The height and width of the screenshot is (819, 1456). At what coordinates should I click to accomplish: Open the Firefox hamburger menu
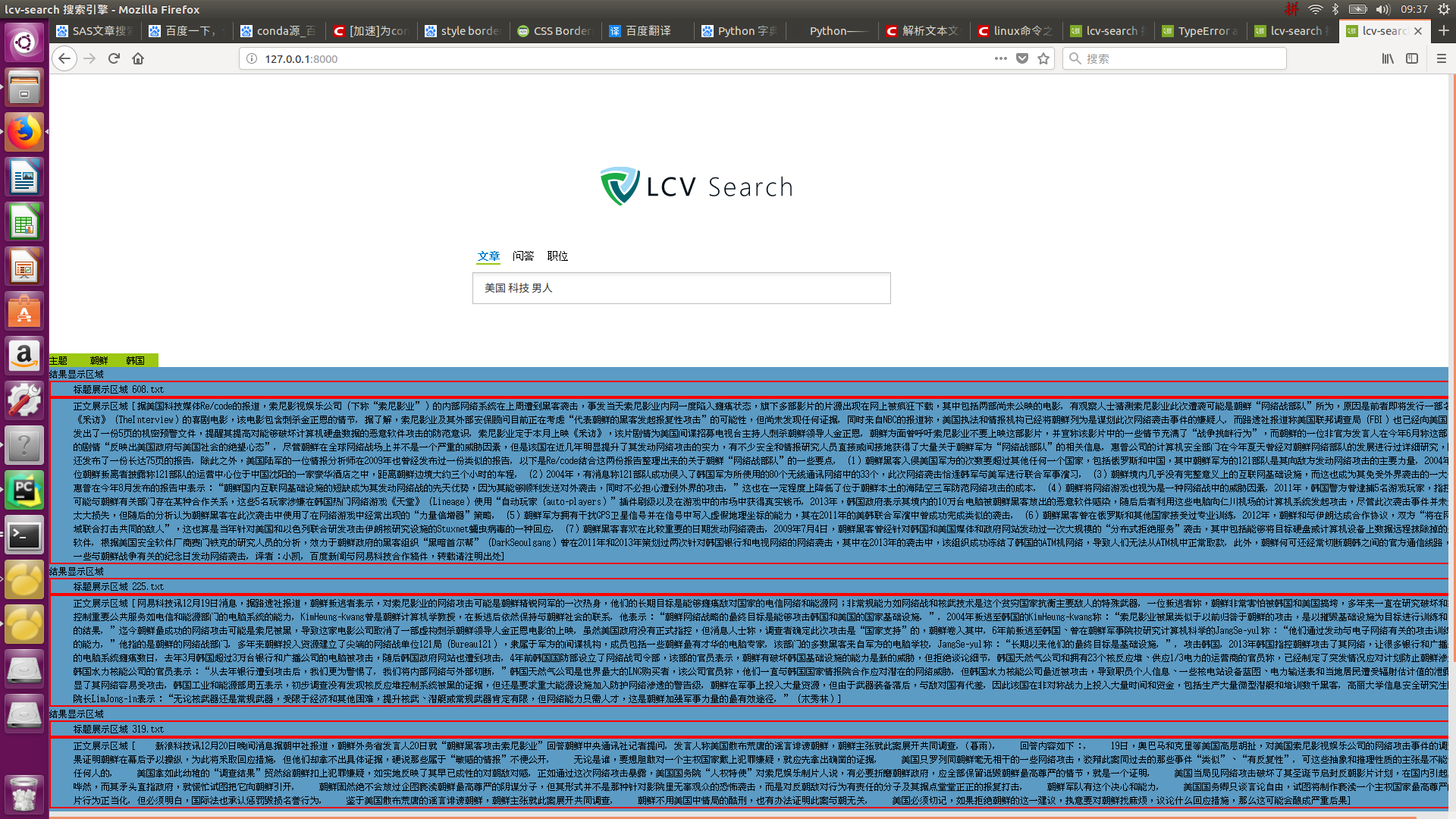point(1442,58)
